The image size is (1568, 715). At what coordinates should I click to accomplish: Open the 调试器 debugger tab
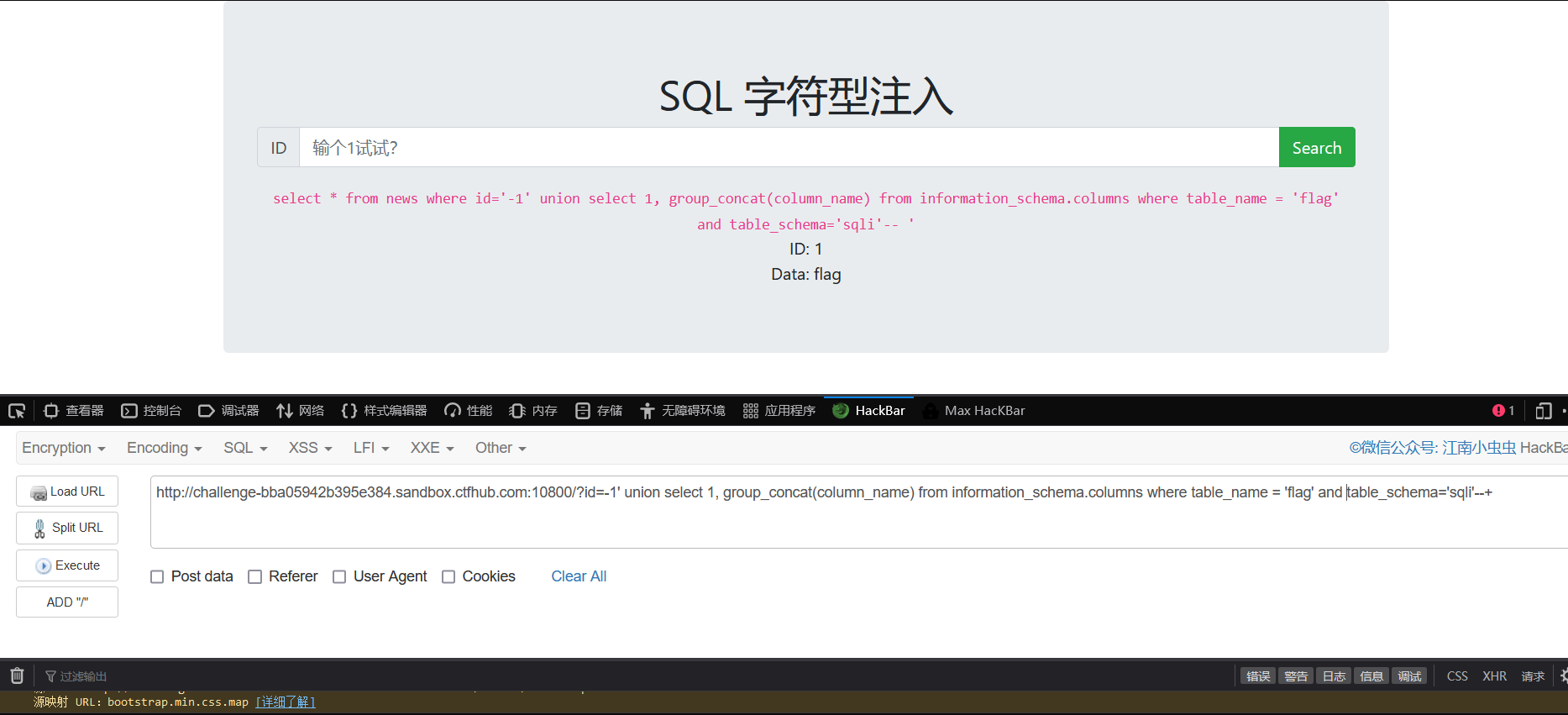pyautogui.click(x=228, y=411)
